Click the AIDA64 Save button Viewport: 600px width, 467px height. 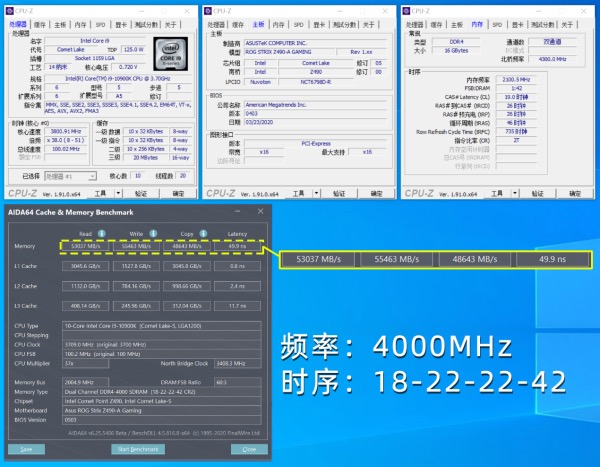coord(26,449)
